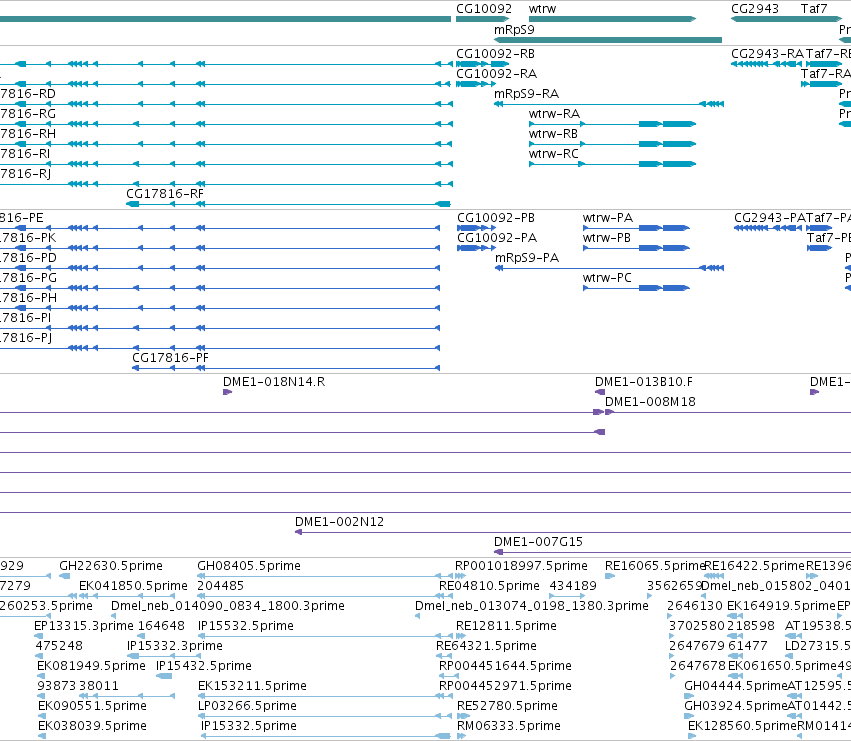Select the Taf7 gene label
The width and height of the screenshot is (851, 741).
click(814, 9)
